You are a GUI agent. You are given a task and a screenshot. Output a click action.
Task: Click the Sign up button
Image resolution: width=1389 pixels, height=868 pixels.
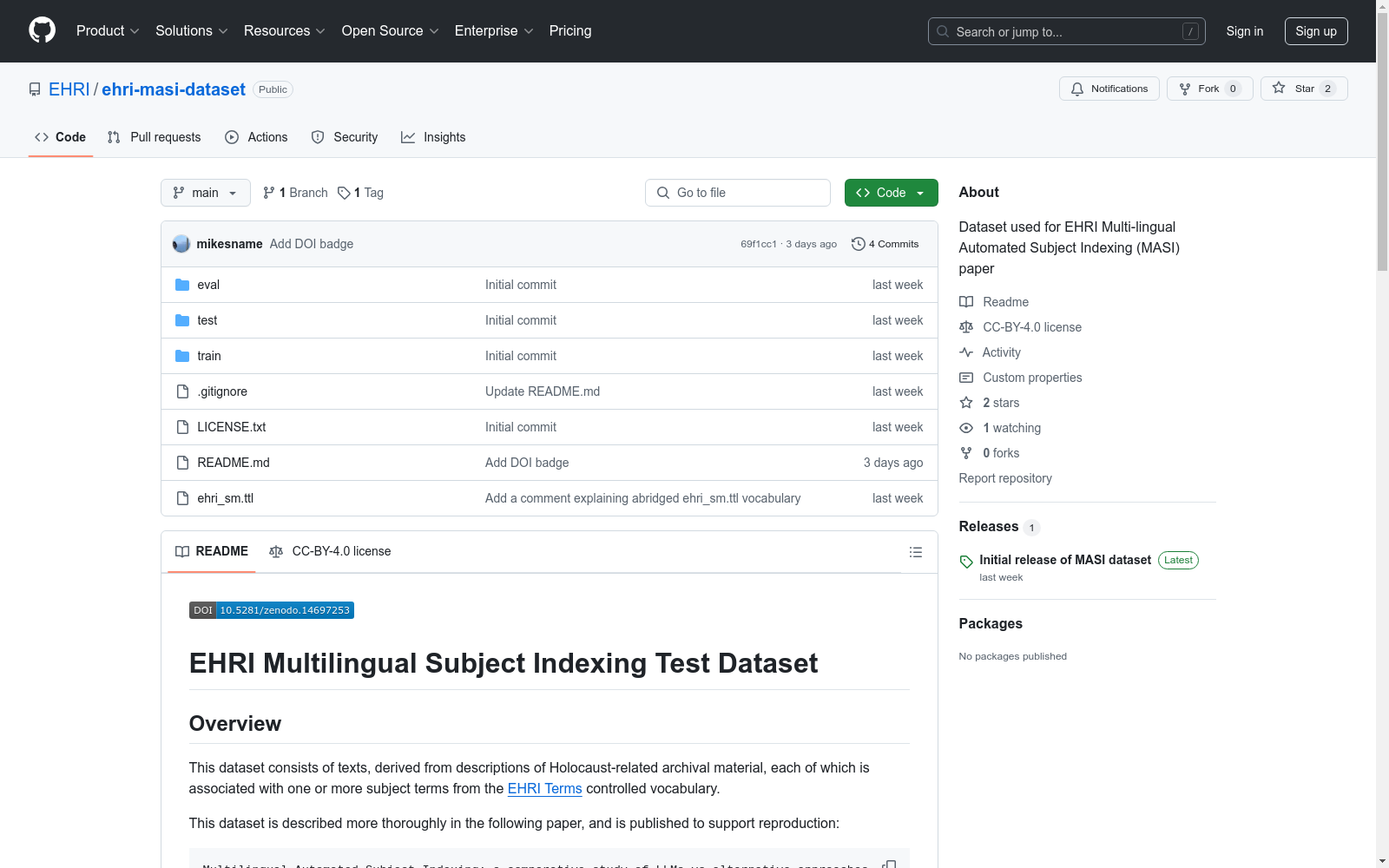1316,31
